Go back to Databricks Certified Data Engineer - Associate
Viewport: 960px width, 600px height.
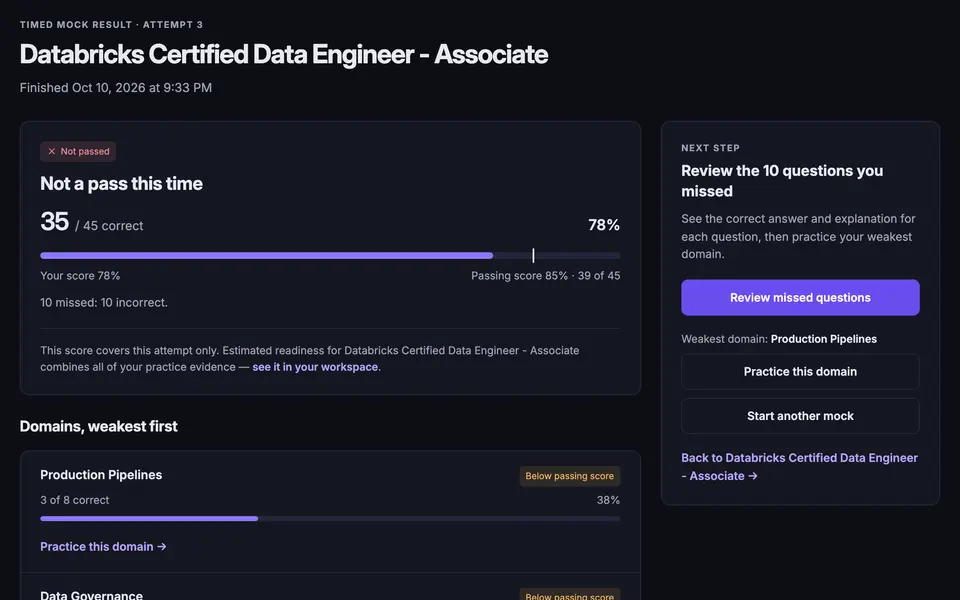799,467
